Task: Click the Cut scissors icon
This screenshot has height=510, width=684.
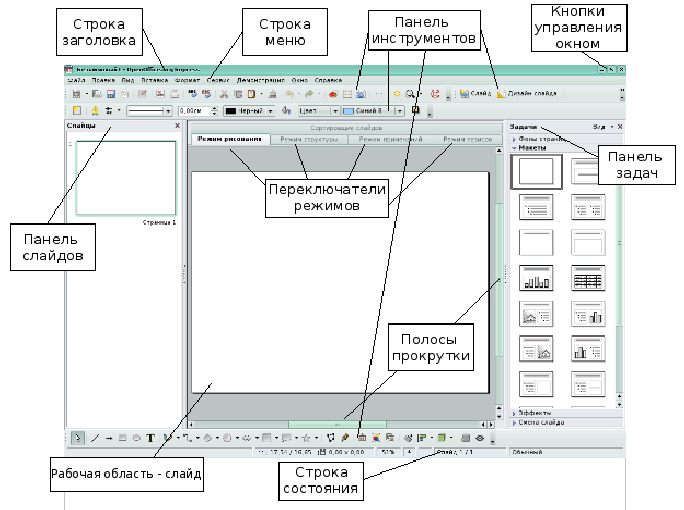Action: coord(224,94)
